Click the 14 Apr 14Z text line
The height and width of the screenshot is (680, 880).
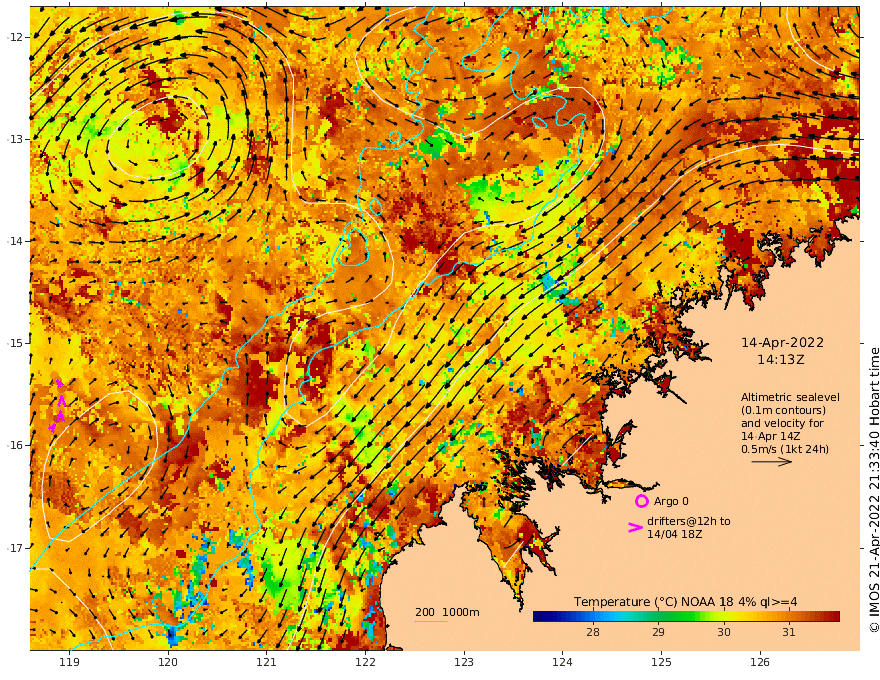tap(771, 437)
